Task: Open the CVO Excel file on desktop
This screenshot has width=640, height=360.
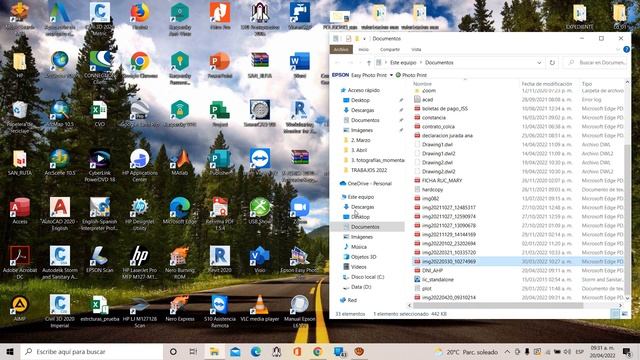Action: (100, 113)
